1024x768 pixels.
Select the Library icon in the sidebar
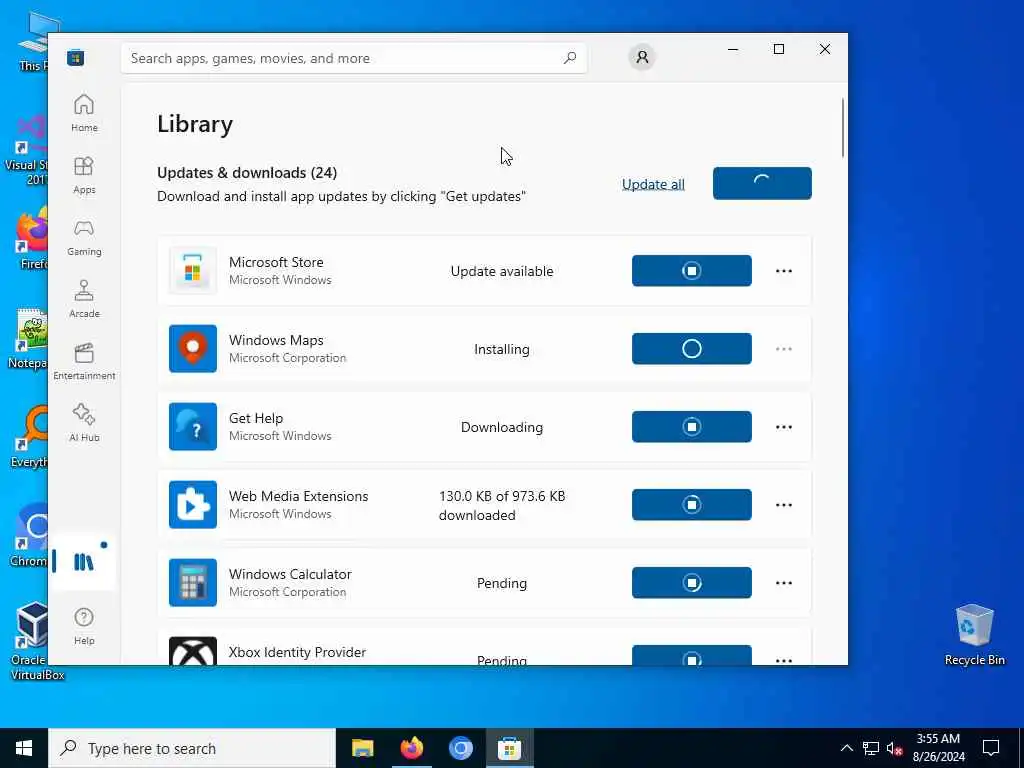coord(84,562)
